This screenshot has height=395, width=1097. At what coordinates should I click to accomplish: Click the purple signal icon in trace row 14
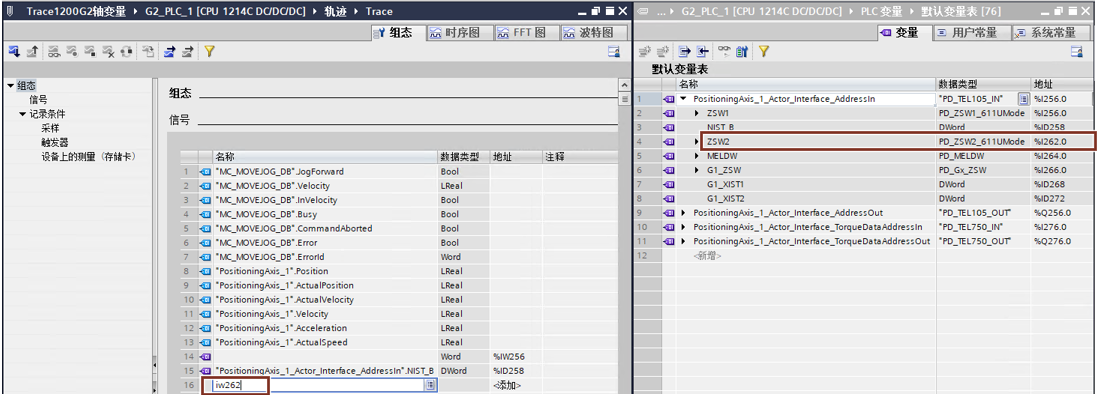206,357
